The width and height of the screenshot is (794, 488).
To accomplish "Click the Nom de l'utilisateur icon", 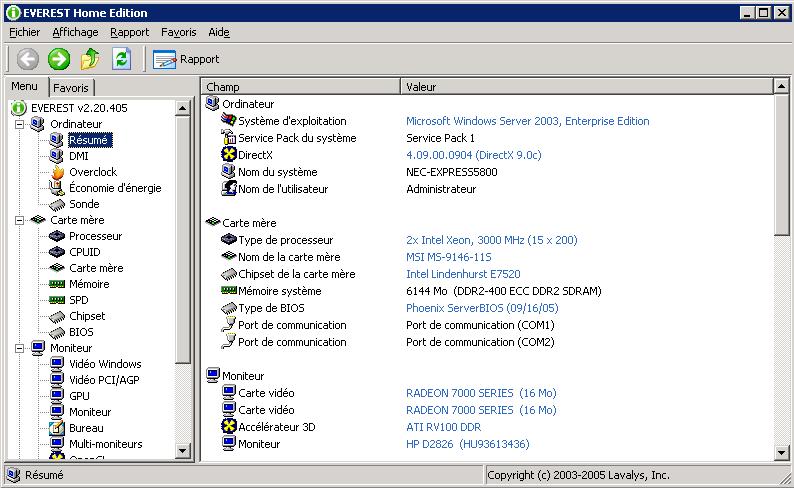I will click(229, 188).
